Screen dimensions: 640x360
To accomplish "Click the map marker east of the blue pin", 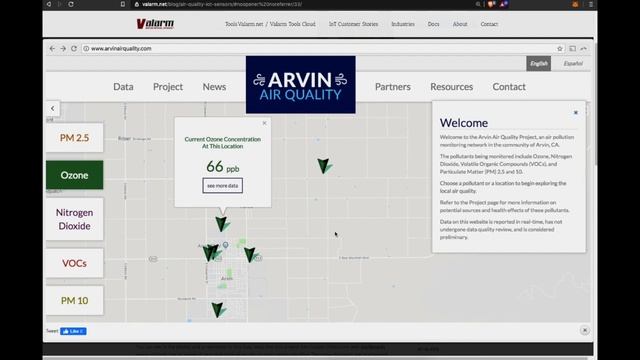I will pyautogui.click(x=250, y=255).
